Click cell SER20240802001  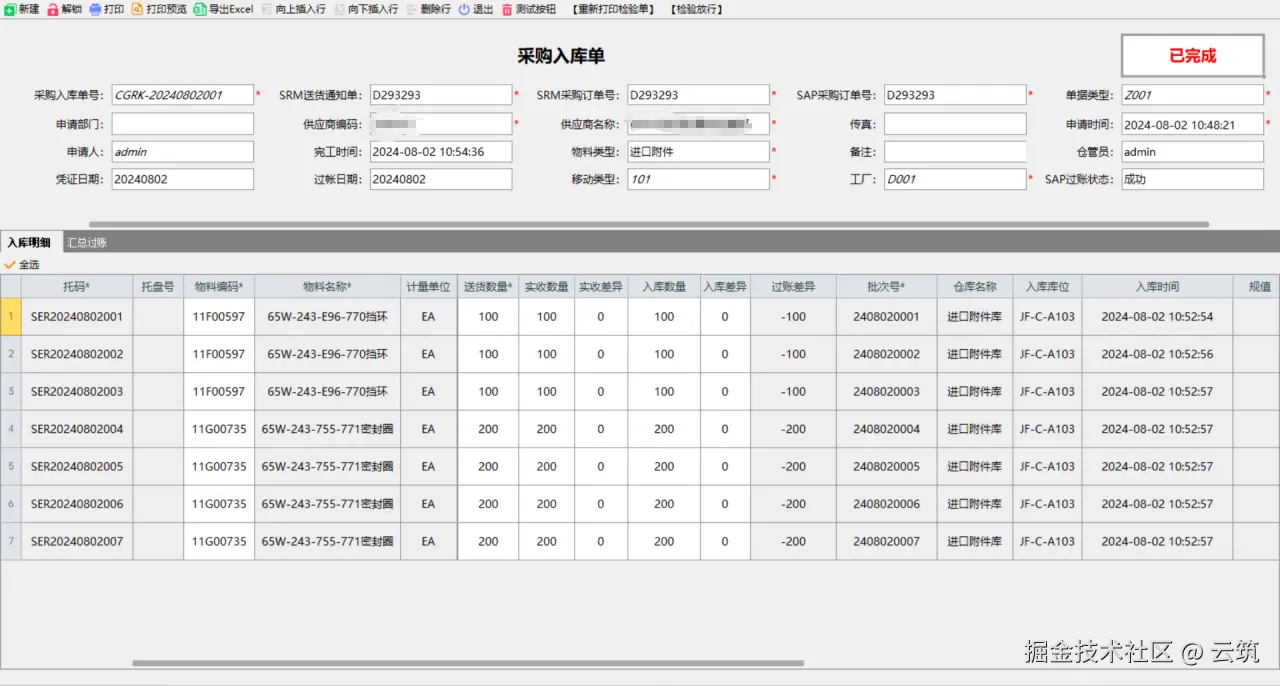tap(77, 317)
